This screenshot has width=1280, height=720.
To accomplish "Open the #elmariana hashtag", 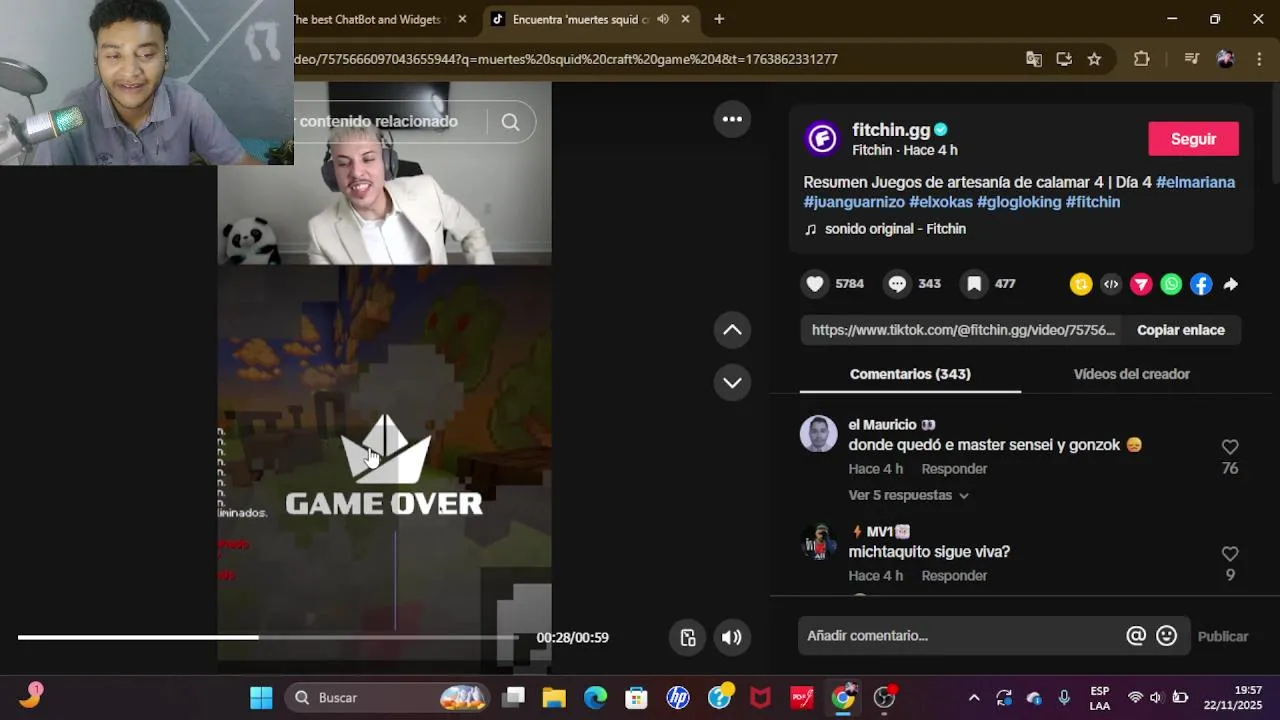I will tap(1195, 182).
